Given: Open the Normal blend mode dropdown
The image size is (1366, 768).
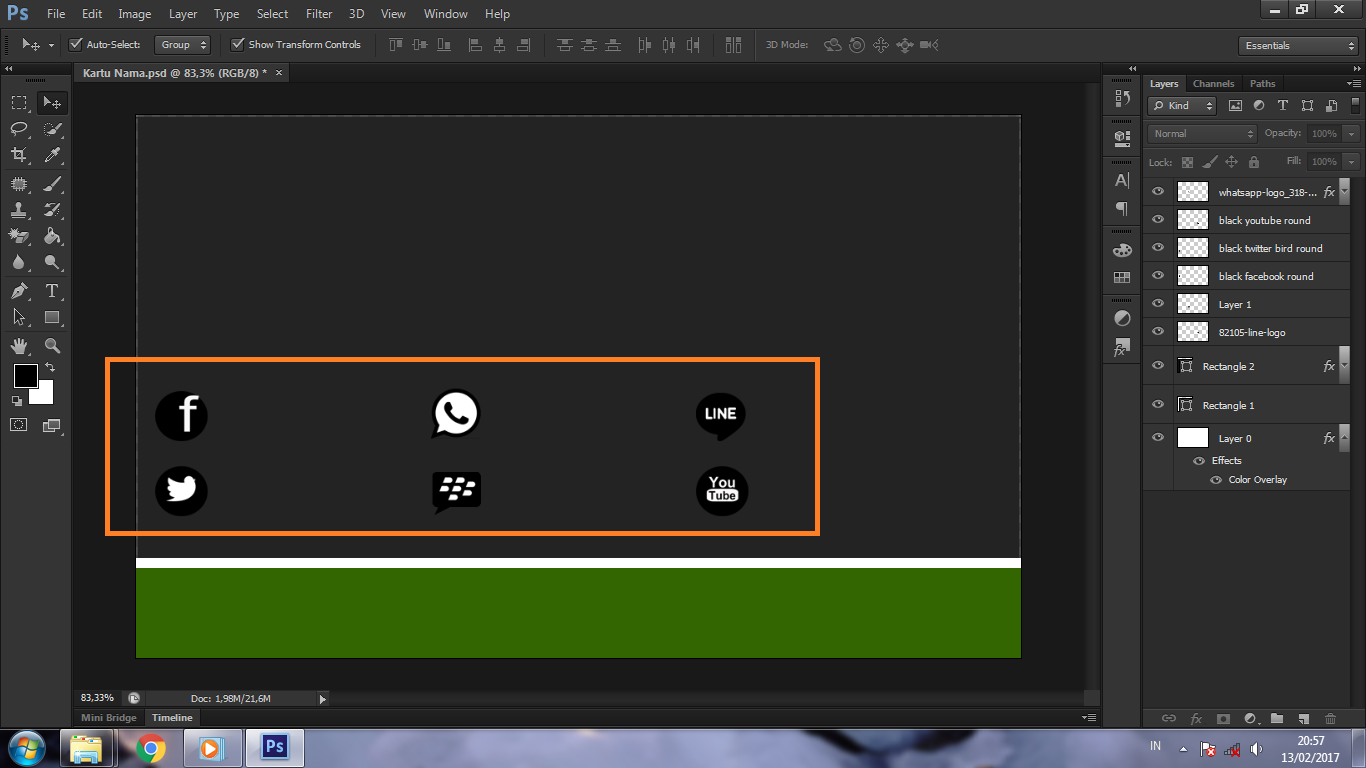Looking at the screenshot, I should [x=1203, y=134].
